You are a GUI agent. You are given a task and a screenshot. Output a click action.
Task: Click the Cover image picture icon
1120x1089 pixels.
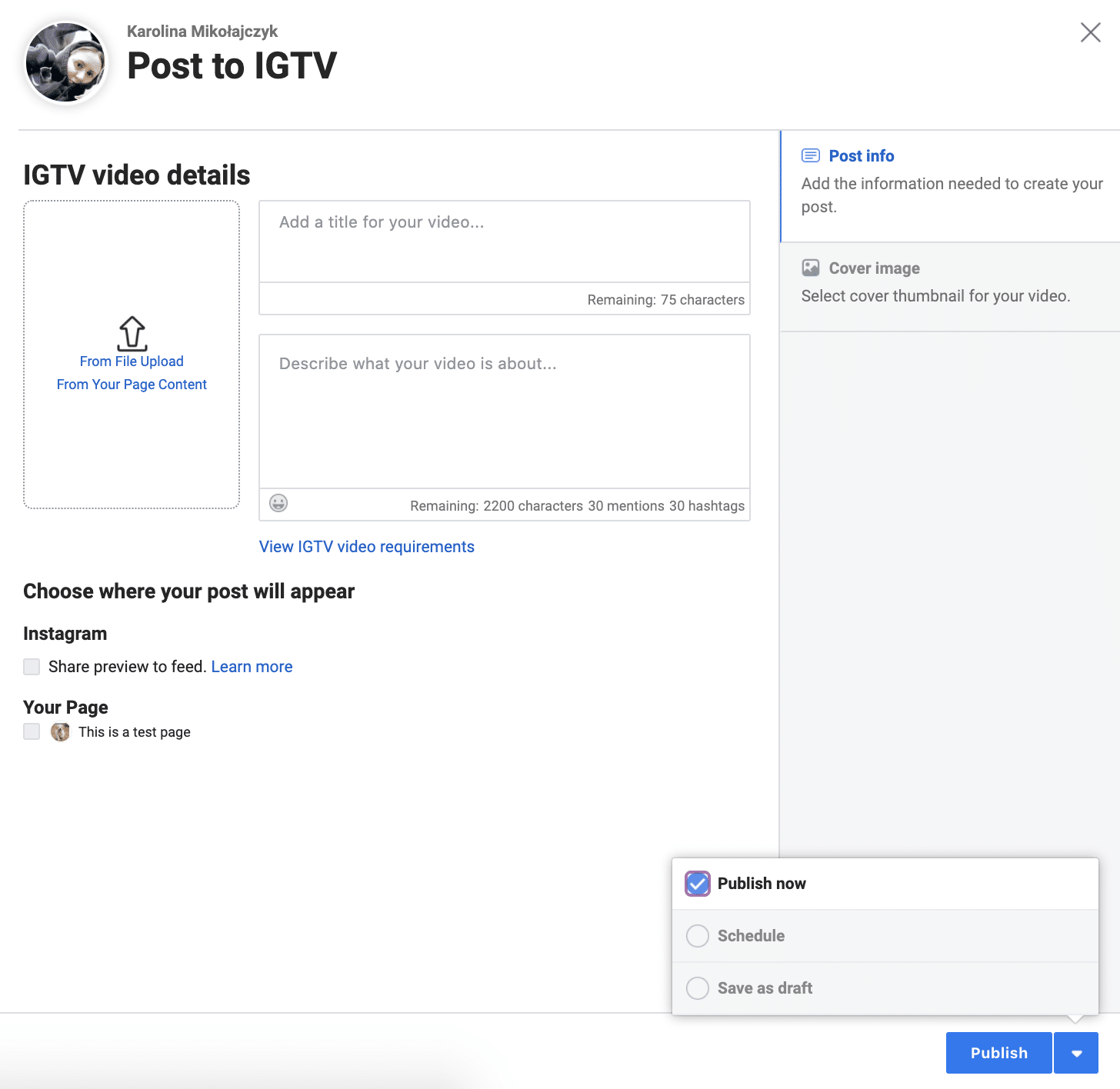811,268
